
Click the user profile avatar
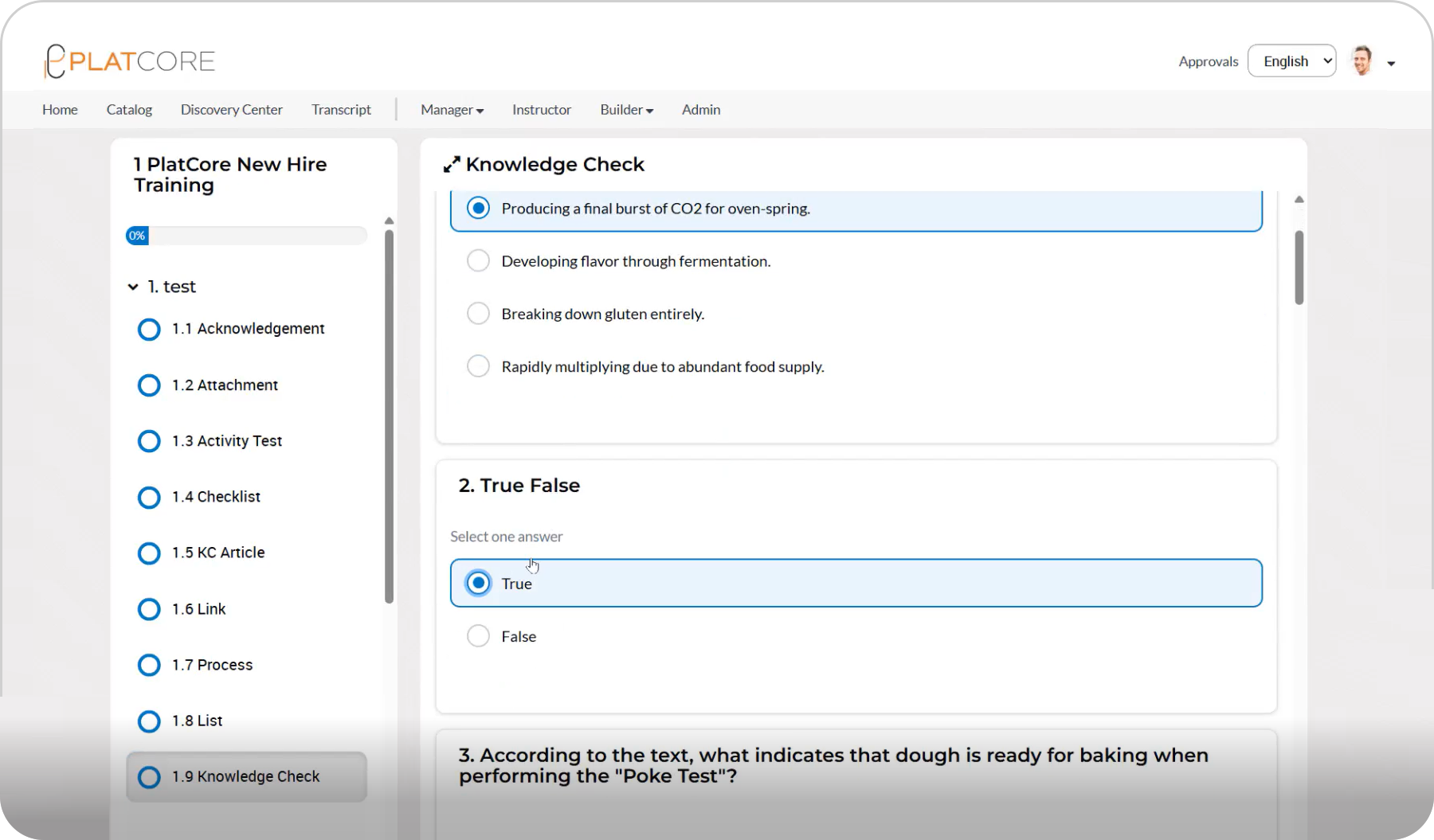click(1362, 61)
